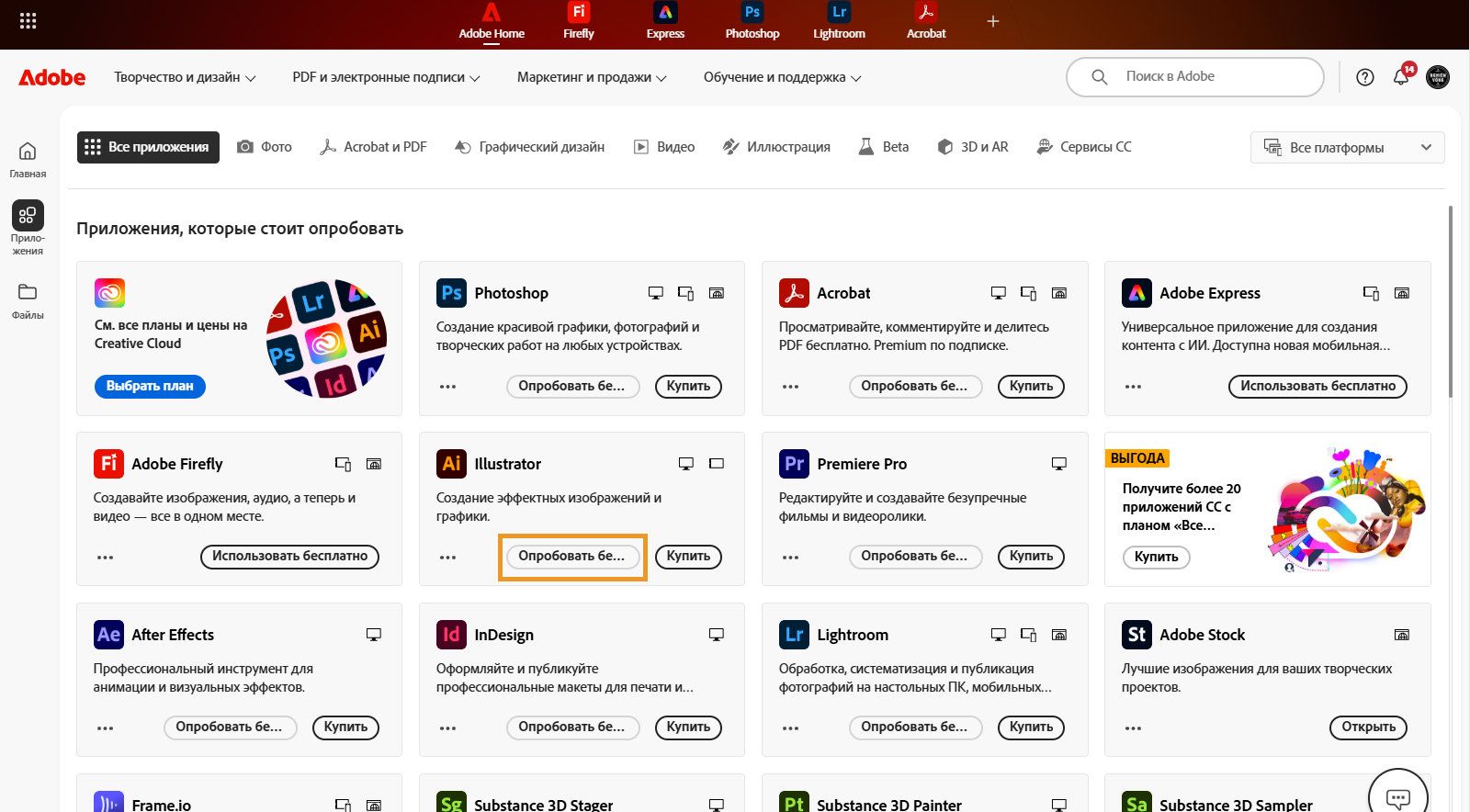Filter apps by Beta
This screenshot has height=812, width=1470.
click(883, 147)
